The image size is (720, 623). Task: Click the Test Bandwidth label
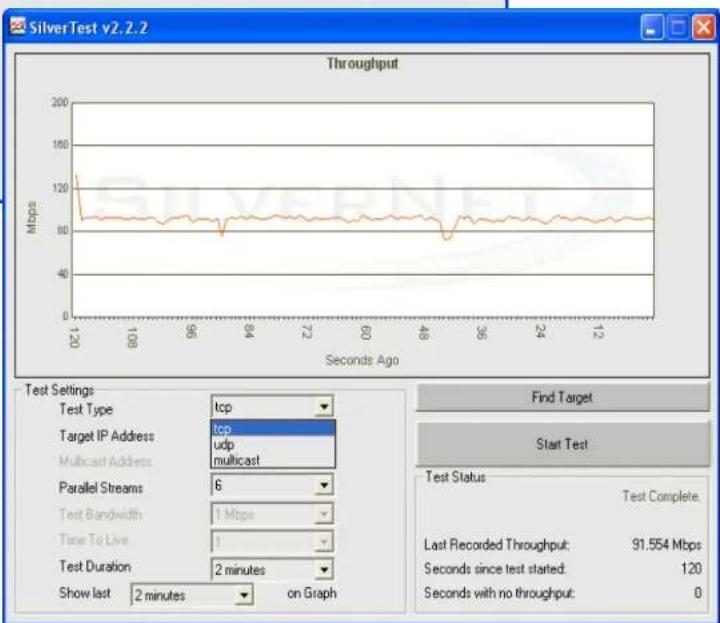(101, 514)
